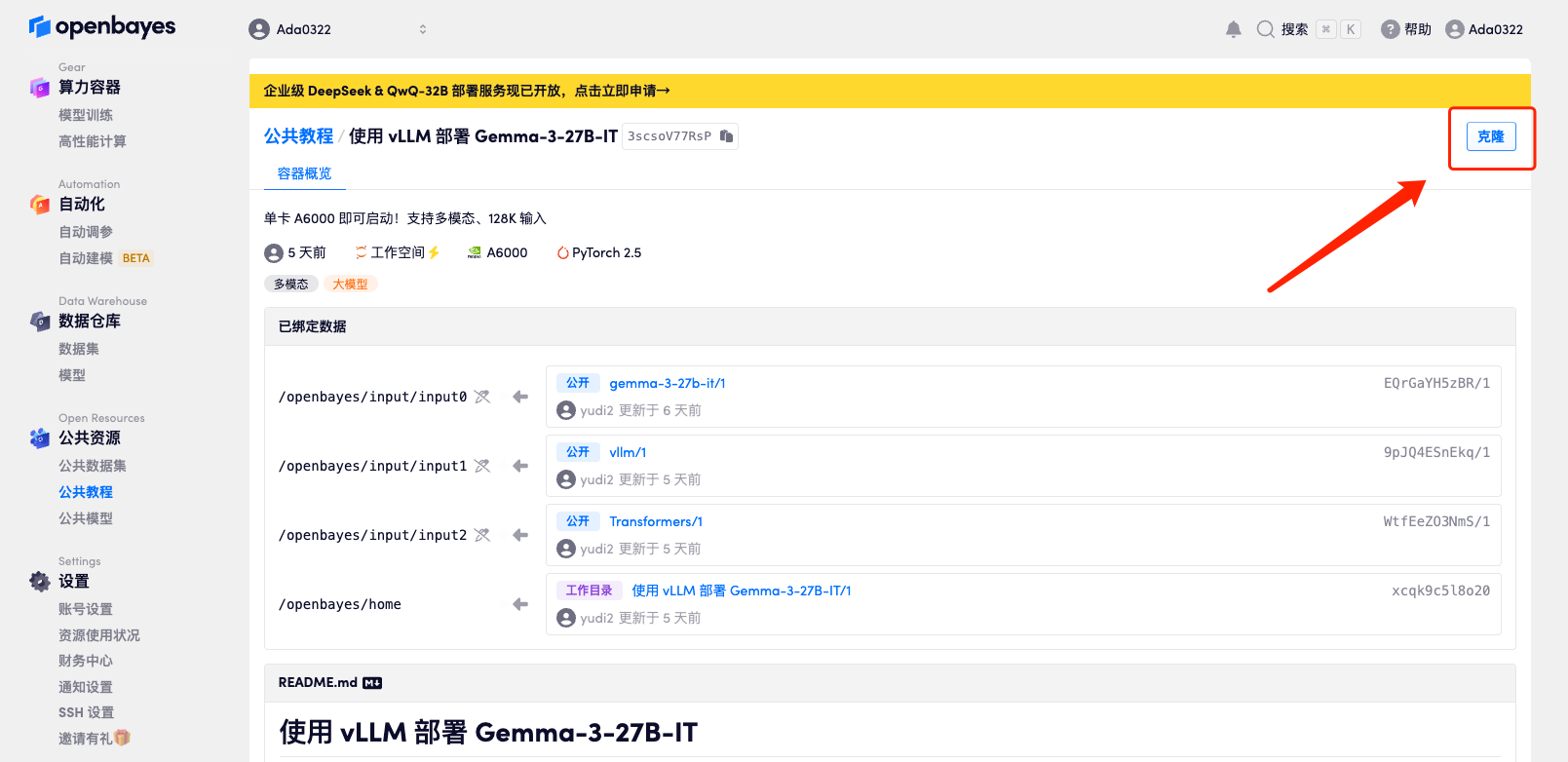Click the NVIDIA A6000 icon
Viewport: 1568px width, 762px height.
475,252
